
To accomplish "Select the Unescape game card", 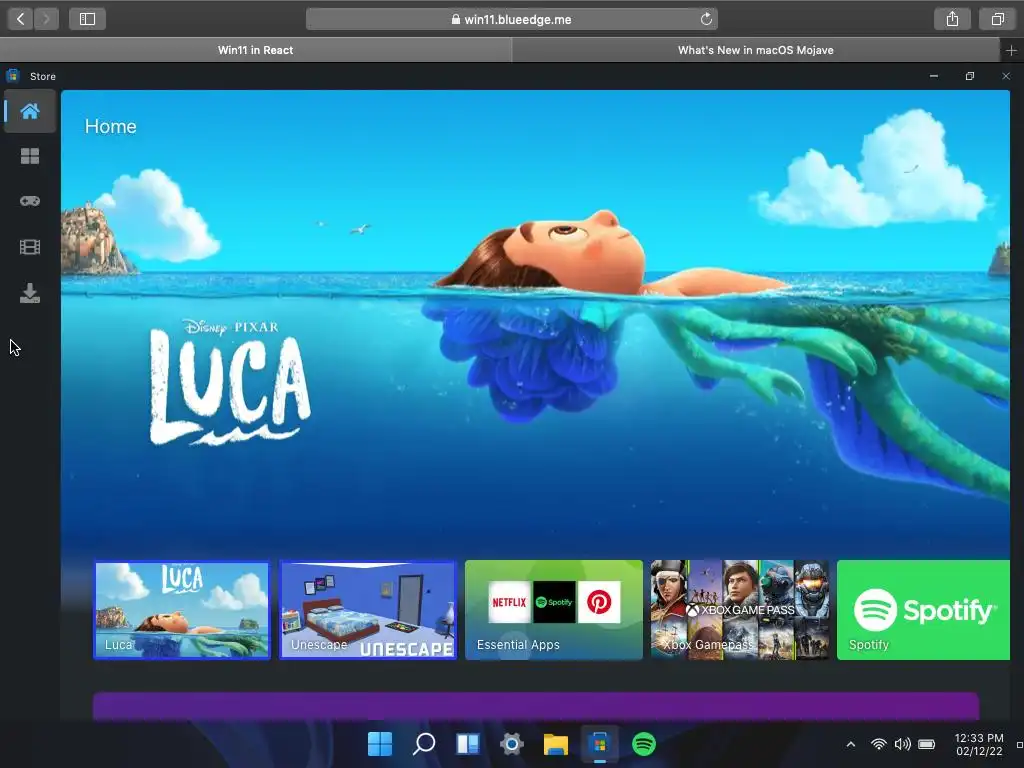I will click(x=368, y=610).
